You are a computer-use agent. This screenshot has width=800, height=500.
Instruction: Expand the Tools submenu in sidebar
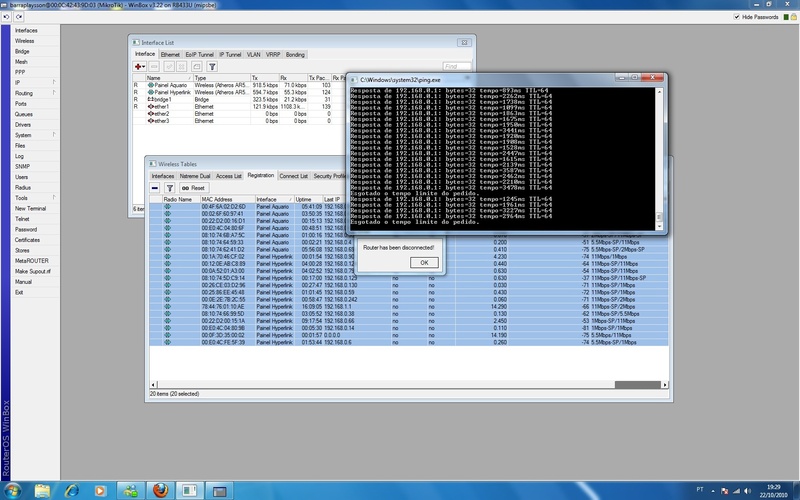(54, 198)
